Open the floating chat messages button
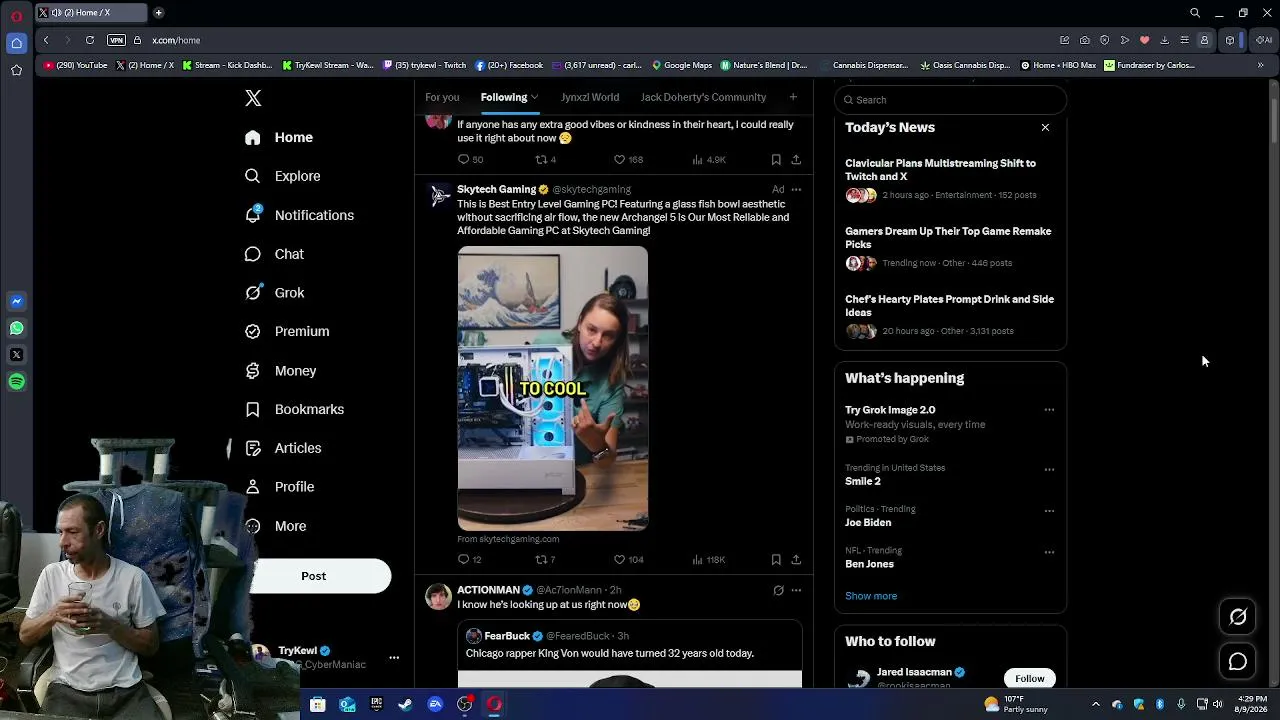 click(x=1238, y=662)
